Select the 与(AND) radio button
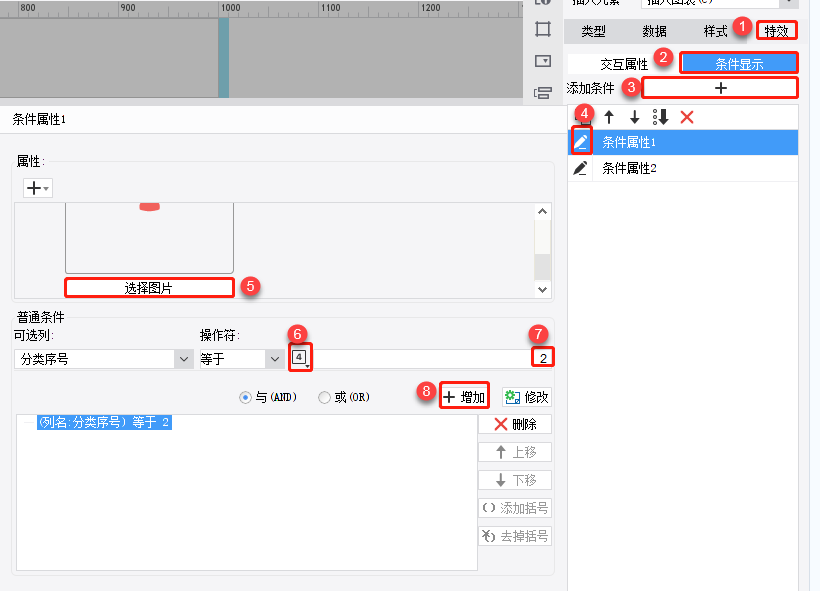Image resolution: width=820 pixels, height=591 pixels. 245,397
